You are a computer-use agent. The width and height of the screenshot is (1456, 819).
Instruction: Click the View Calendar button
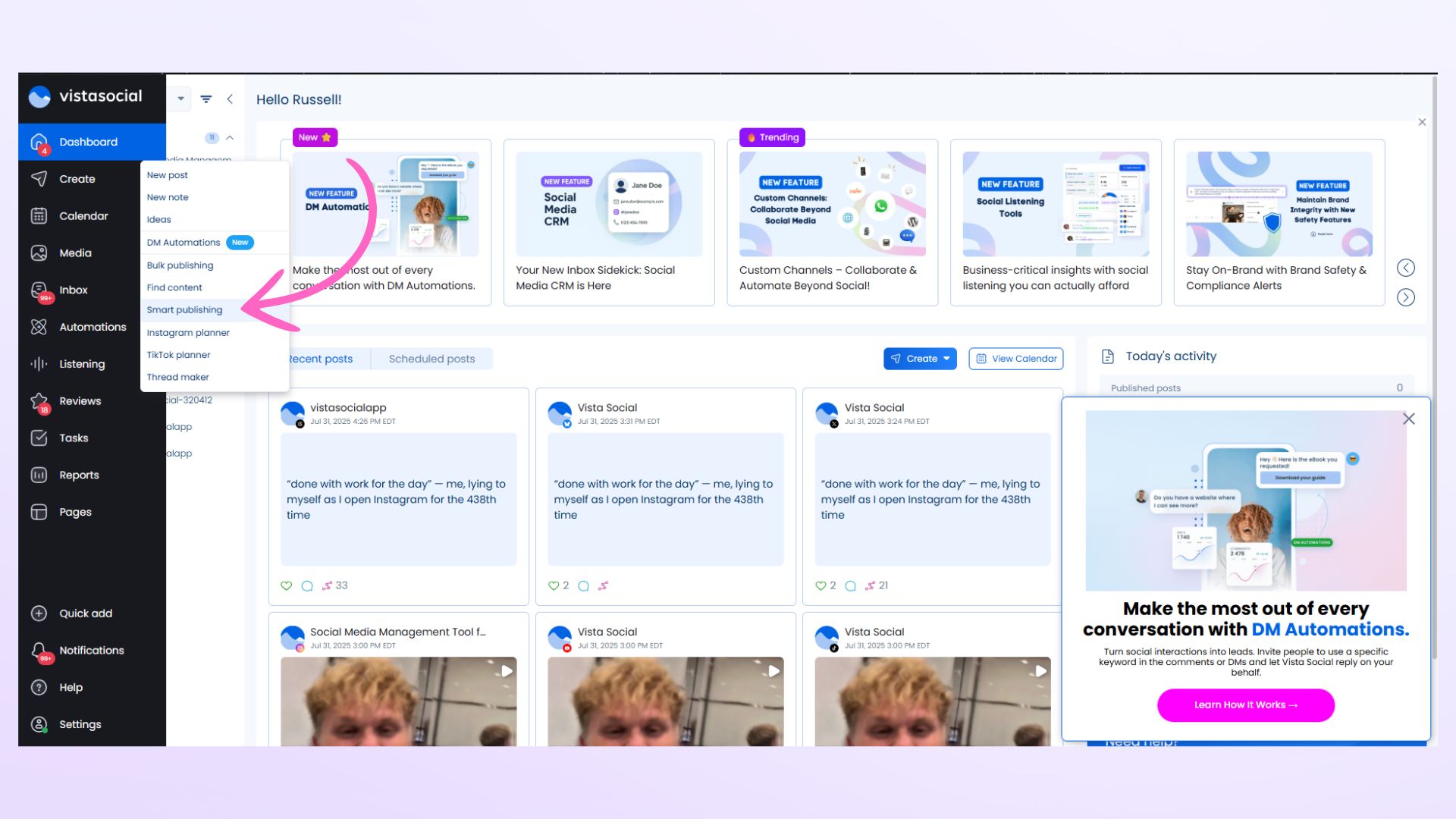(x=1015, y=359)
